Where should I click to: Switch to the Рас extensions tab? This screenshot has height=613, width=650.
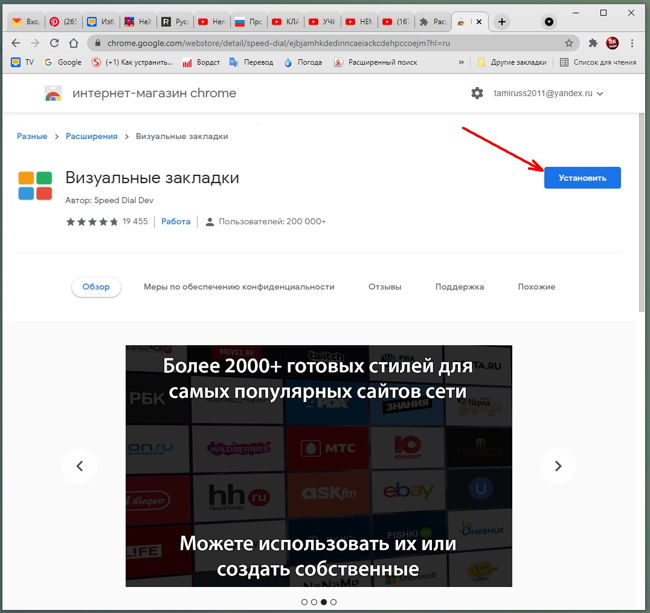pyautogui.click(x=432, y=22)
